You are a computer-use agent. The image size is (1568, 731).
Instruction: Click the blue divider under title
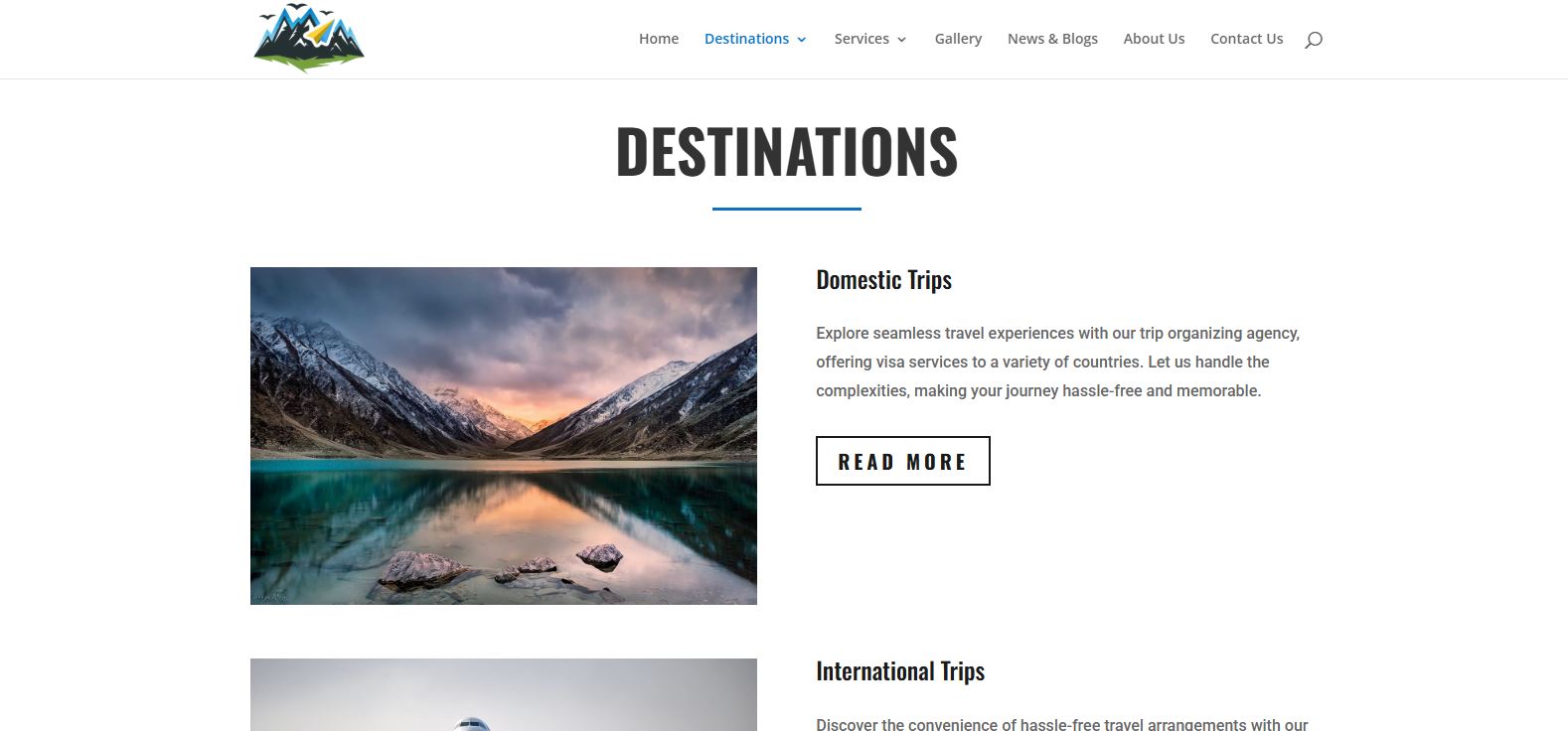[786, 209]
